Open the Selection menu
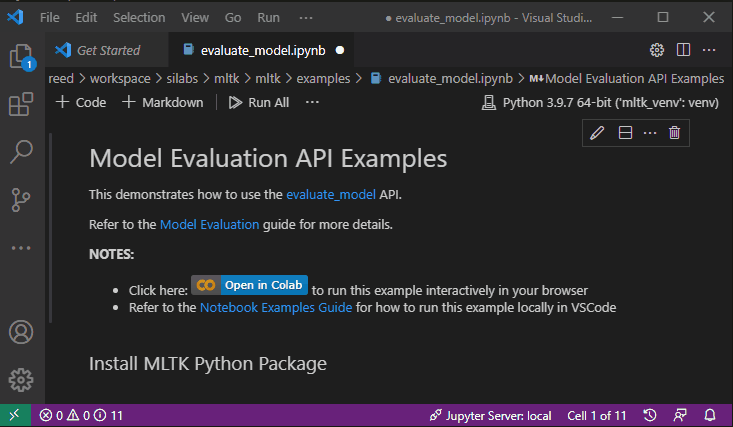 pyautogui.click(x=139, y=17)
